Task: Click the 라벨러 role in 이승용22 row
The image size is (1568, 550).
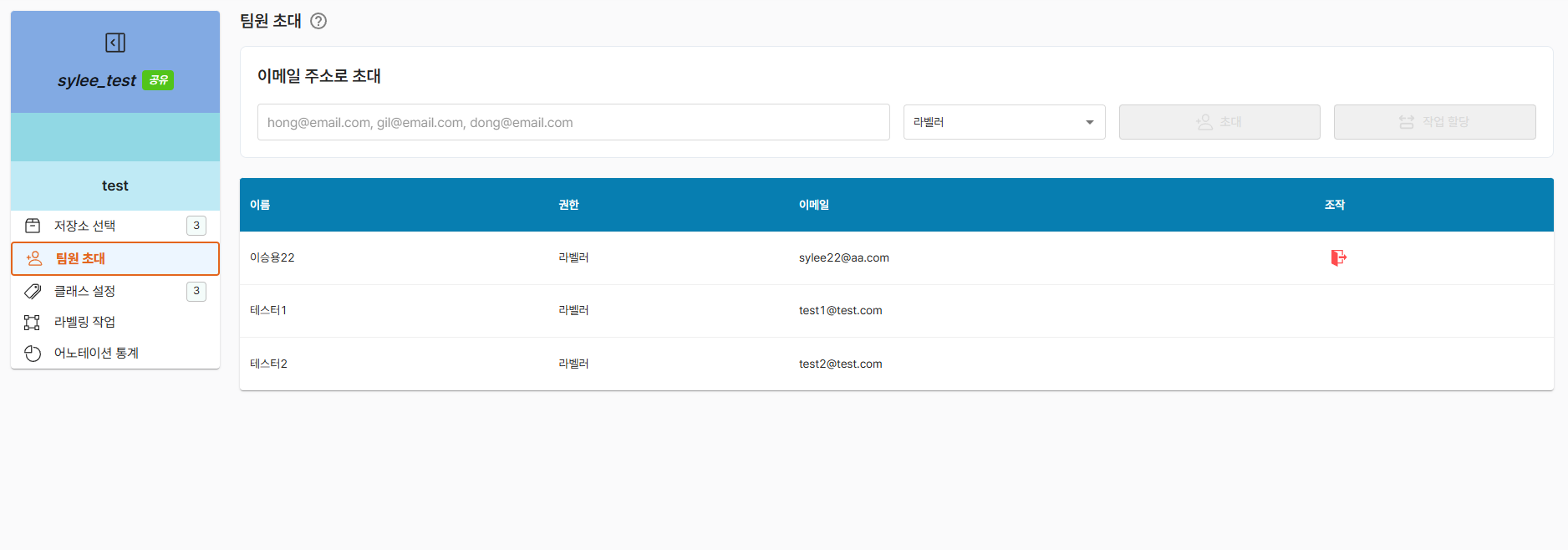Action: 573,257
